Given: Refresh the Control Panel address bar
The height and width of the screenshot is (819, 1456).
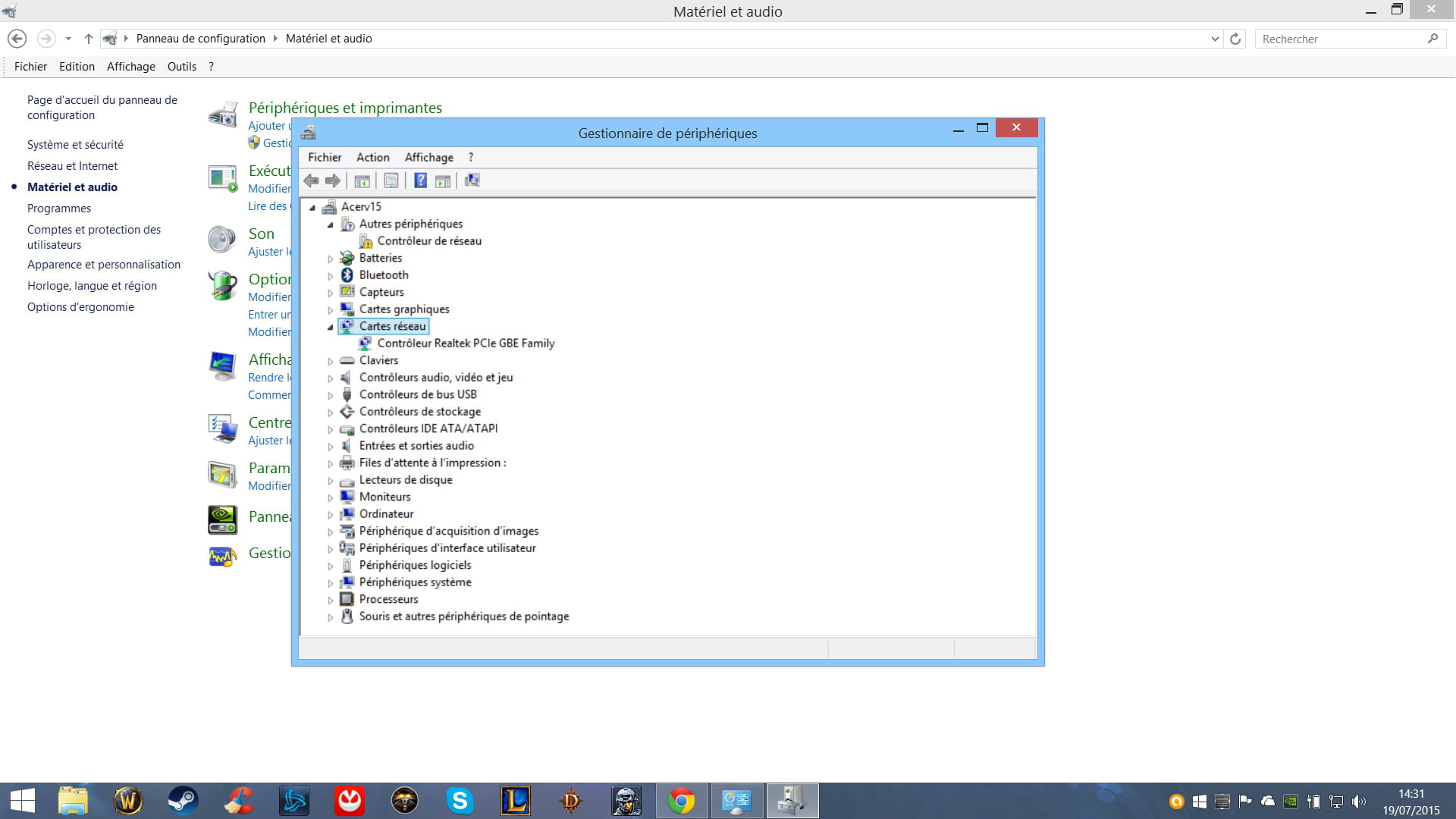Looking at the screenshot, I should pyautogui.click(x=1235, y=39).
